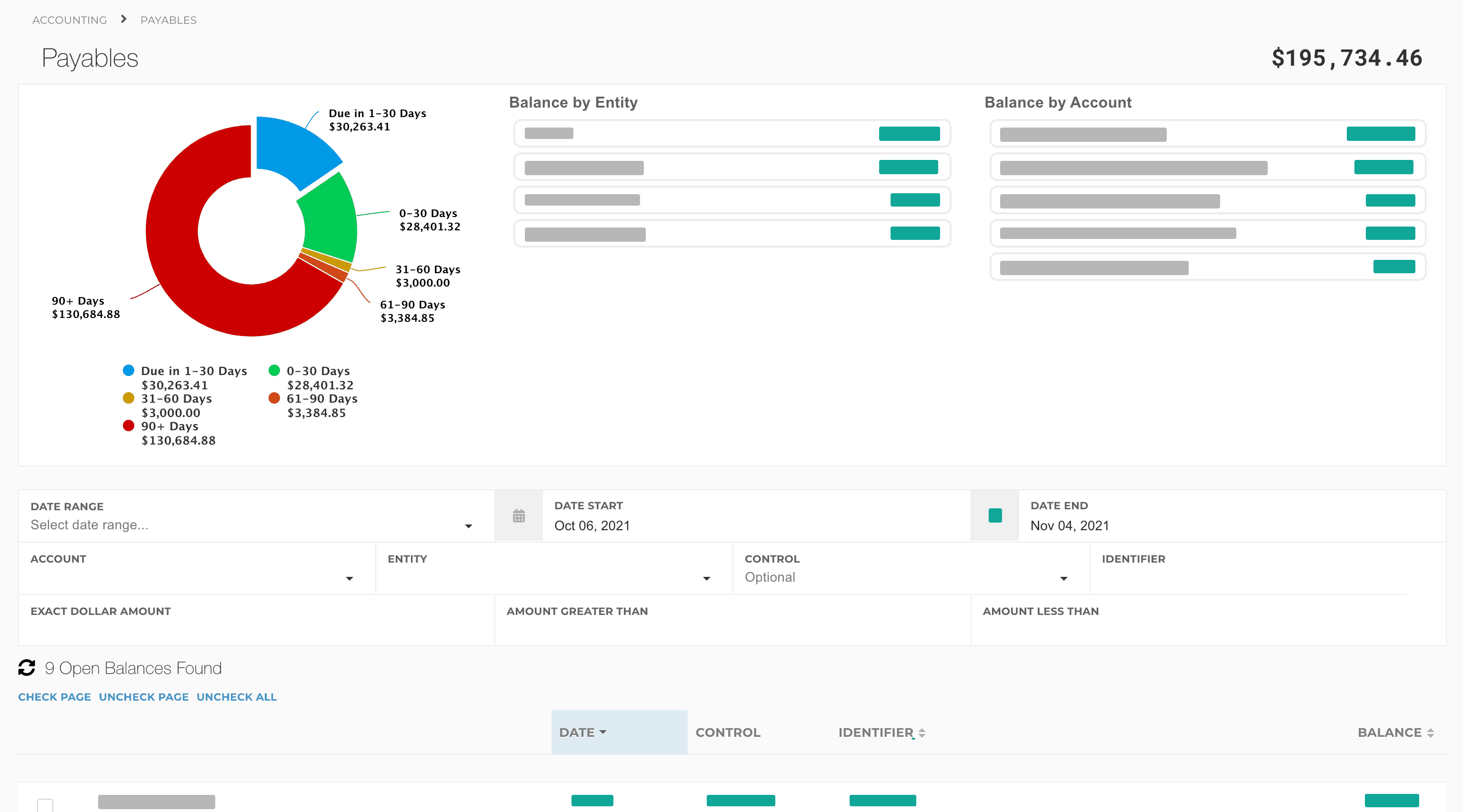Click the refresh icon beside Open Balances
This screenshot has height=812, width=1463.
click(x=27, y=667)
